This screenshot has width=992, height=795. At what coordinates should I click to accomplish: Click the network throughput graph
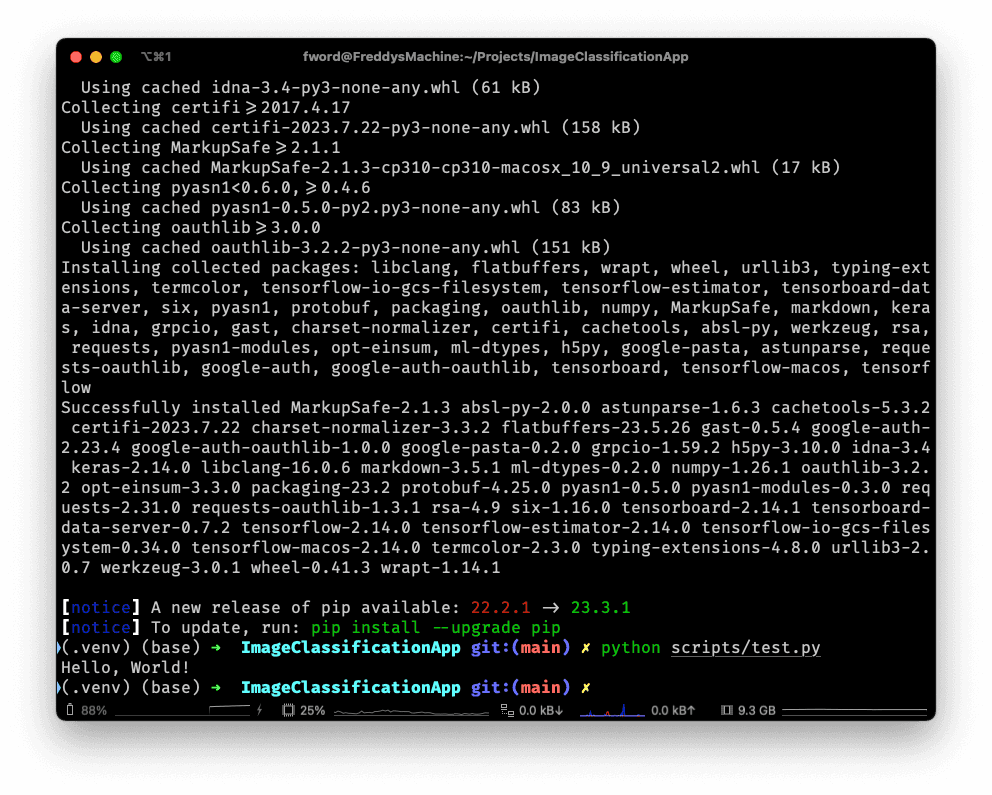click(x=612, y=711)
